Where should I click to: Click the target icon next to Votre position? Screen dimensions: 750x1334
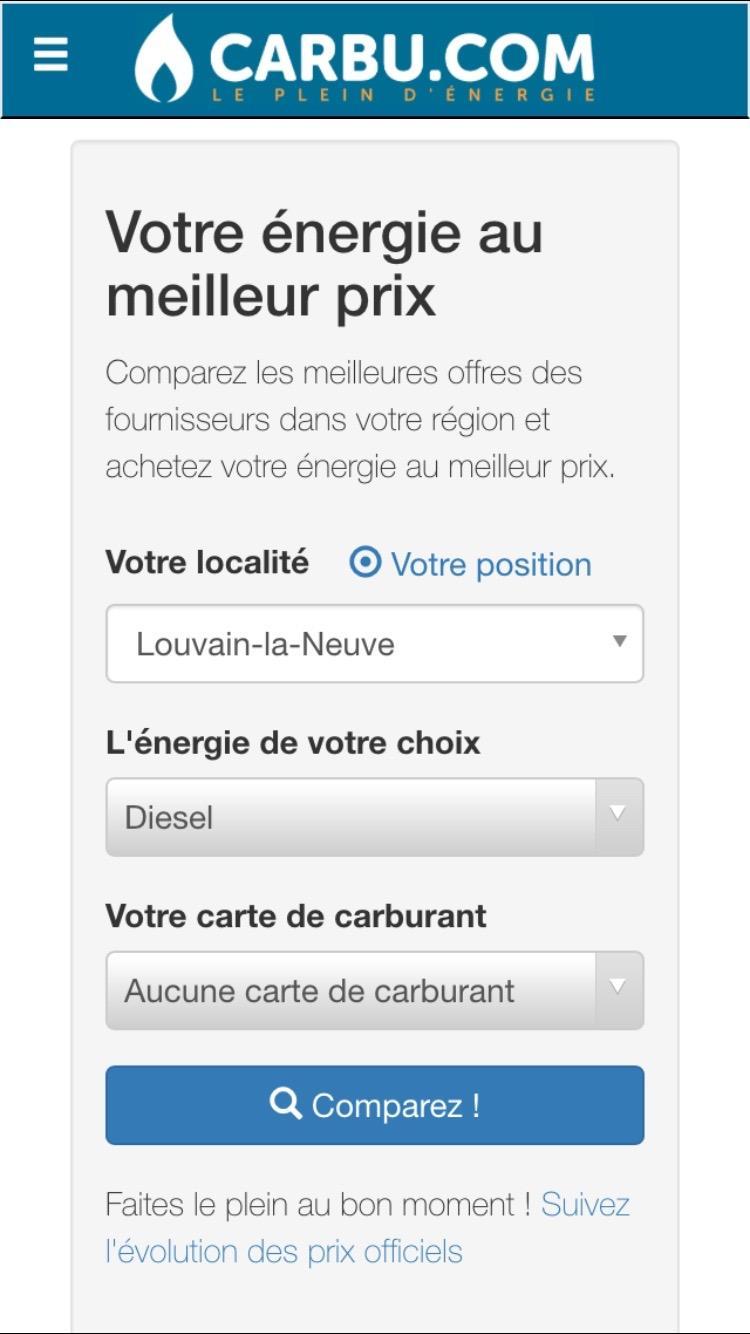(x=364, y=563)
